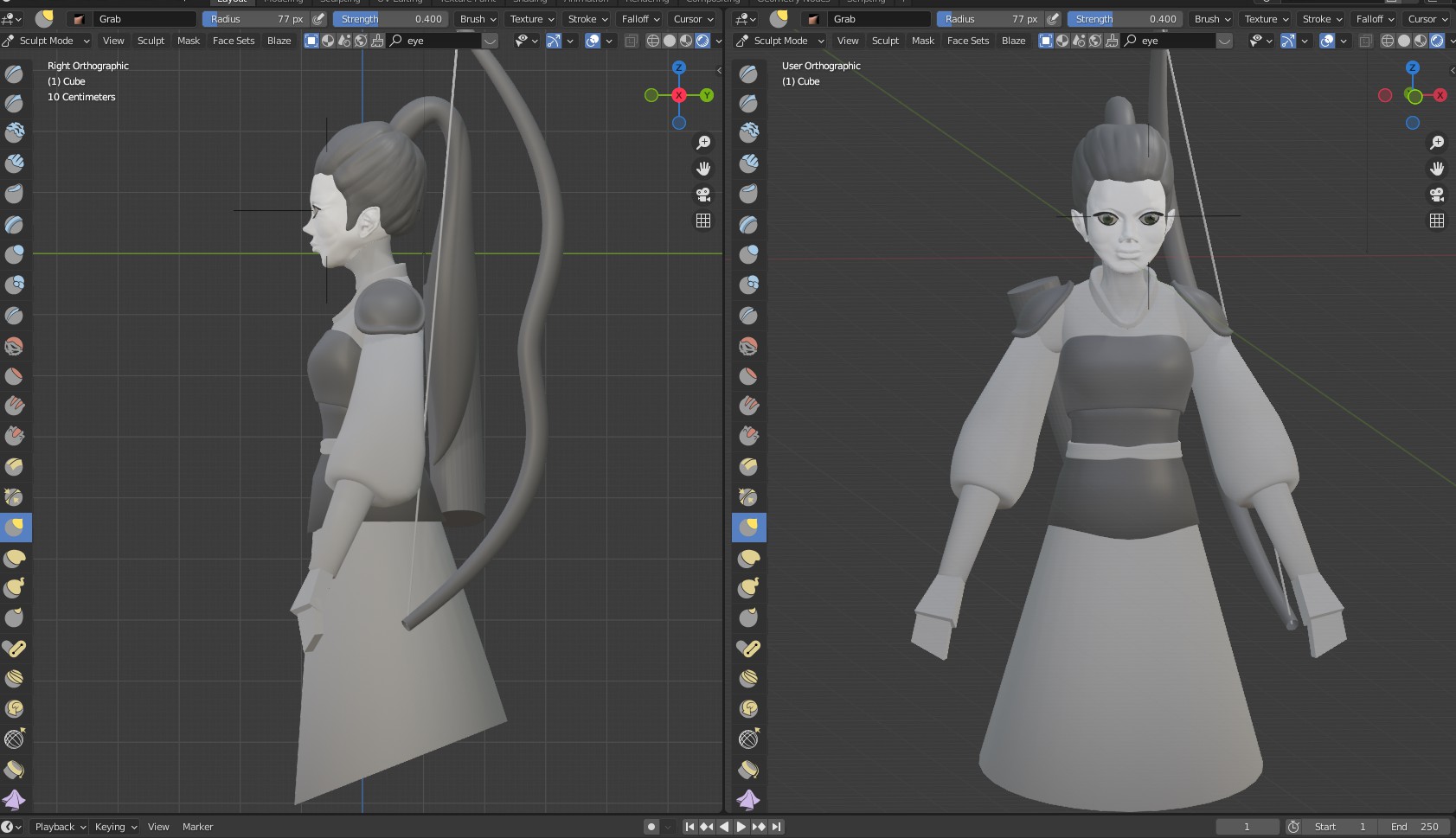
Task: Expand the Falloff dropdown in the User Orthographic viewport header
Action: (x=1375, y=19)
